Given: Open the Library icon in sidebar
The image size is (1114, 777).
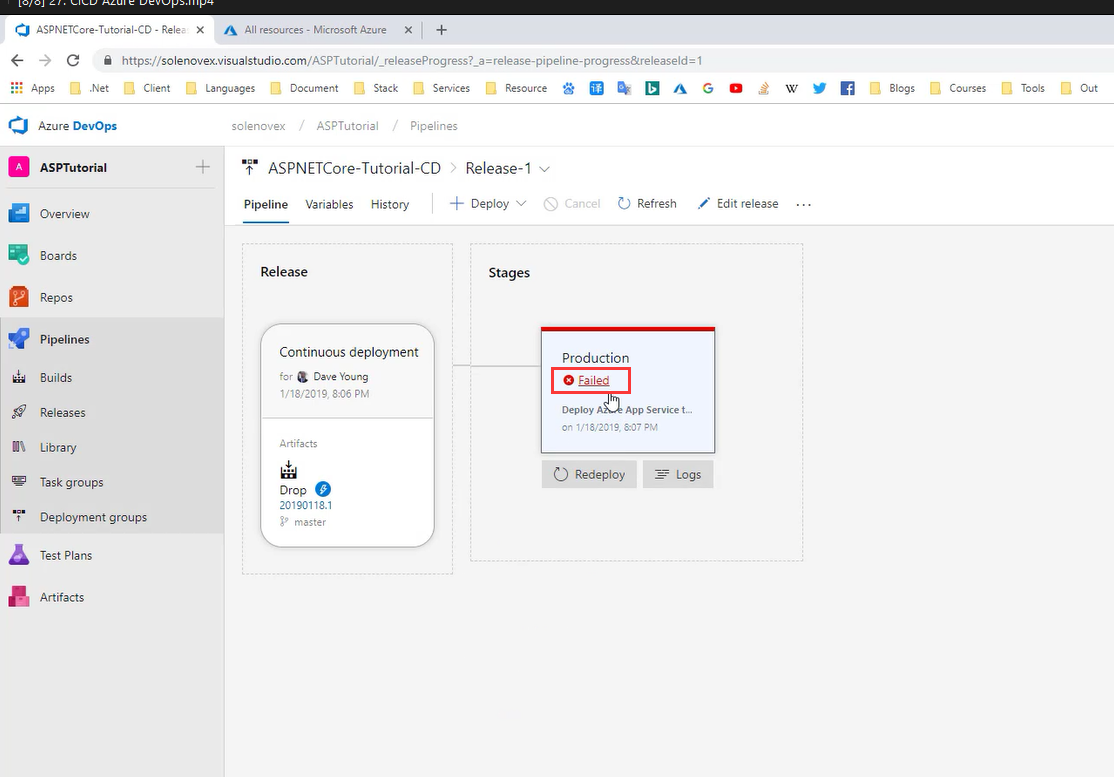Looking at the screenshot, I should (x=19, y=447).
